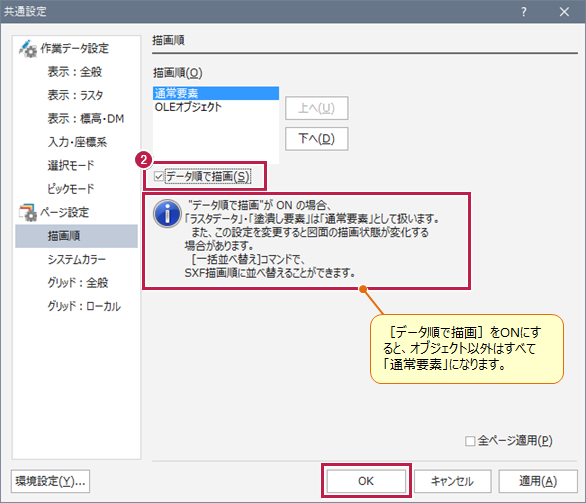Open the システムカラー settings
Image resolution: width=586 pixels, height=503 pixels.
click(x=77, y=259)
